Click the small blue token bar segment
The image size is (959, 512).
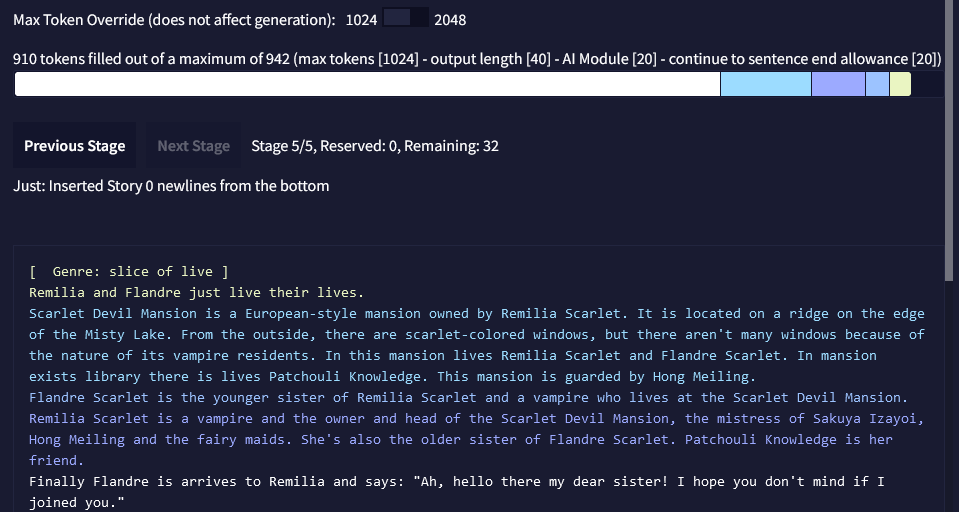point(878,84)
